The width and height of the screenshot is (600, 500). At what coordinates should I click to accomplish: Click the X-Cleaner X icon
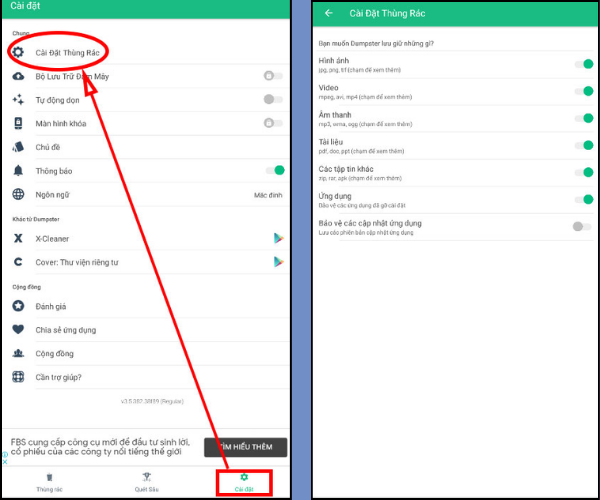coord(18,238)
